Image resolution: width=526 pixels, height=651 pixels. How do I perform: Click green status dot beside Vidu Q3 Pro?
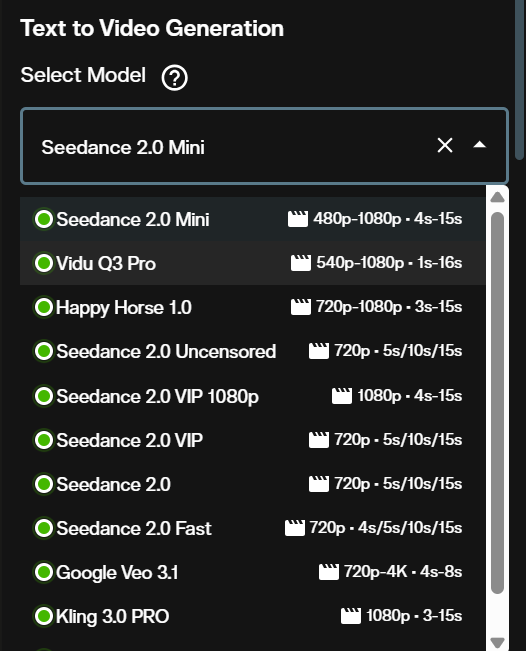[44, 263]
